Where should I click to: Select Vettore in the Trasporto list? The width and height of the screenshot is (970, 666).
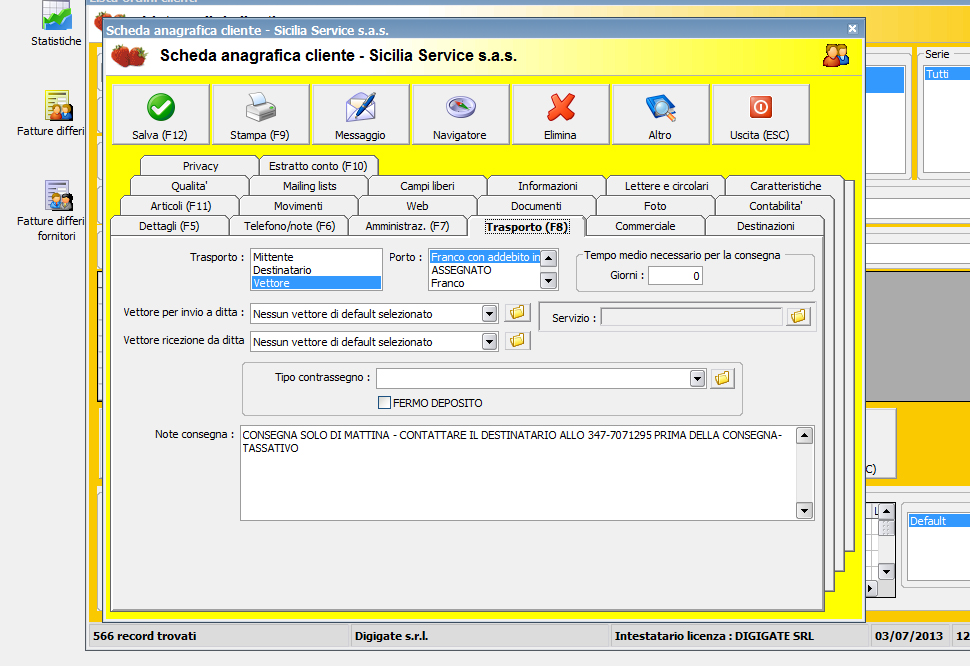pyautogui.click(x=316, y=283)
